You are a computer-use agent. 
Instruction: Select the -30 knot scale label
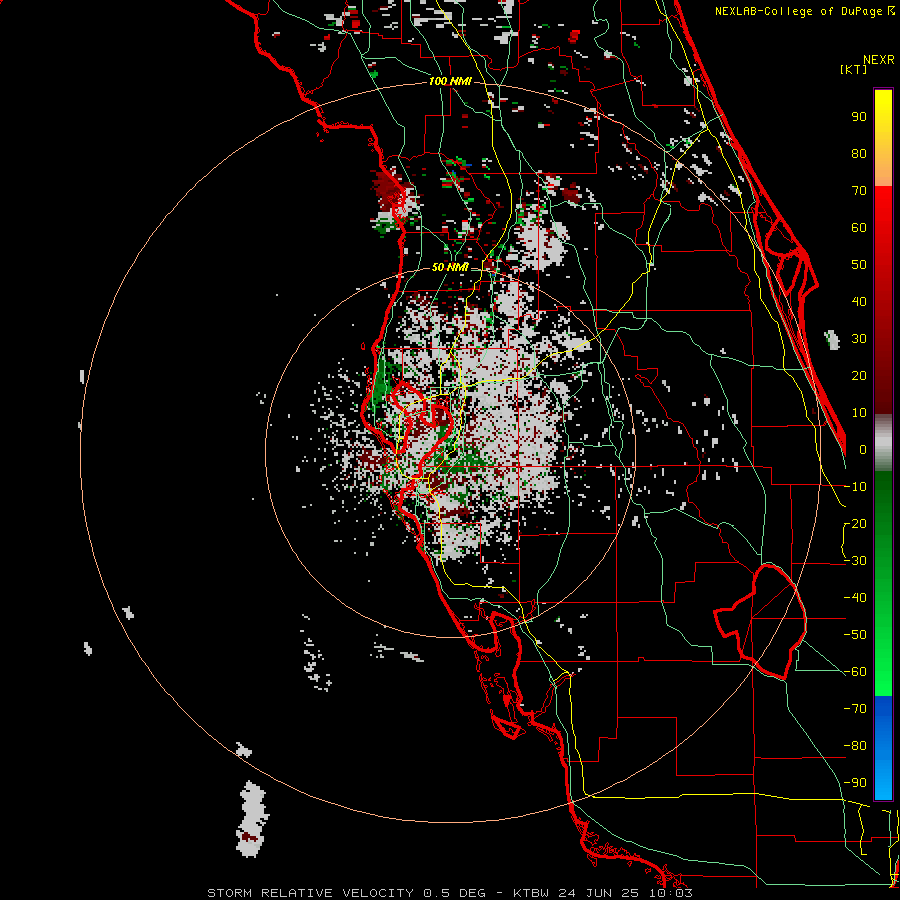tap(855, 561)
